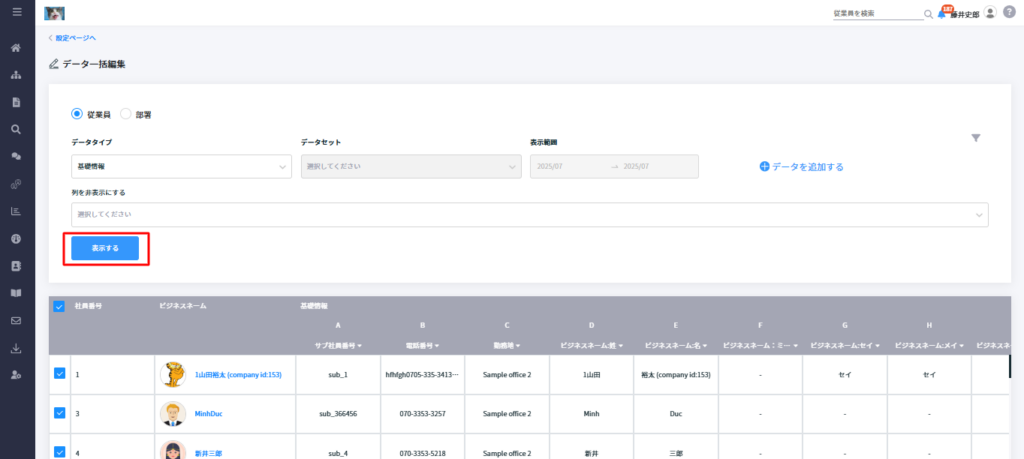The width and height of the screenshot is (1024, 459).
Task: Expand the サブ社員番号 column header arrow
Action: point(359,345)
